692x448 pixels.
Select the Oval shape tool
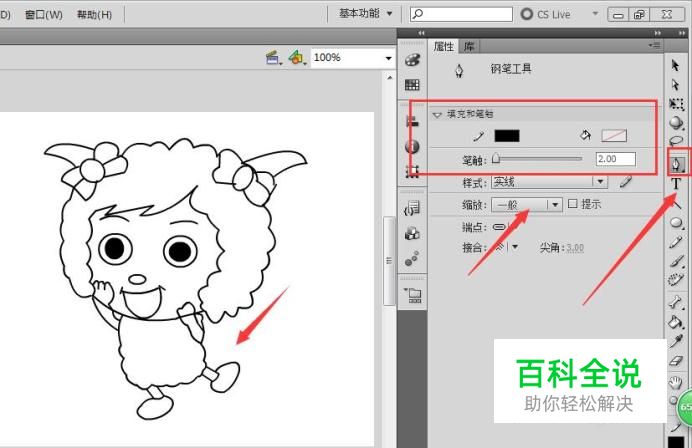(x=676, y=222)
